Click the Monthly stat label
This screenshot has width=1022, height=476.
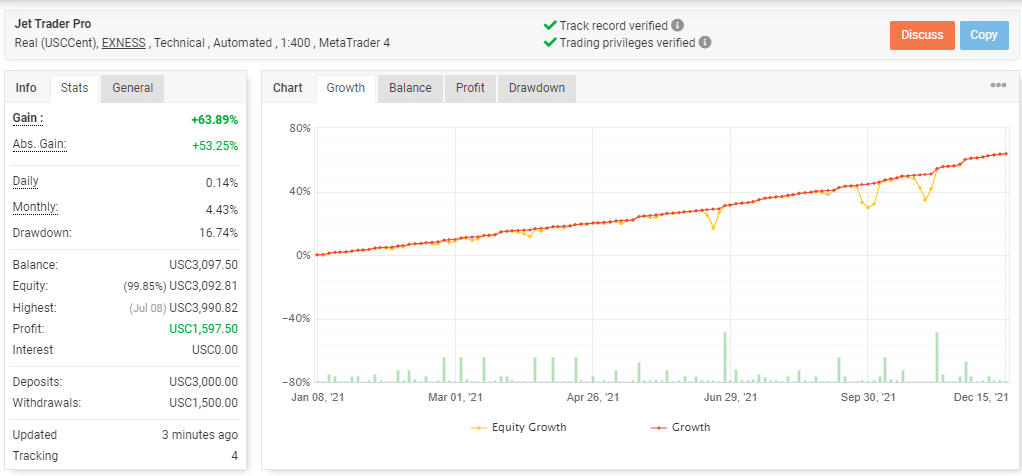[35, 207]
